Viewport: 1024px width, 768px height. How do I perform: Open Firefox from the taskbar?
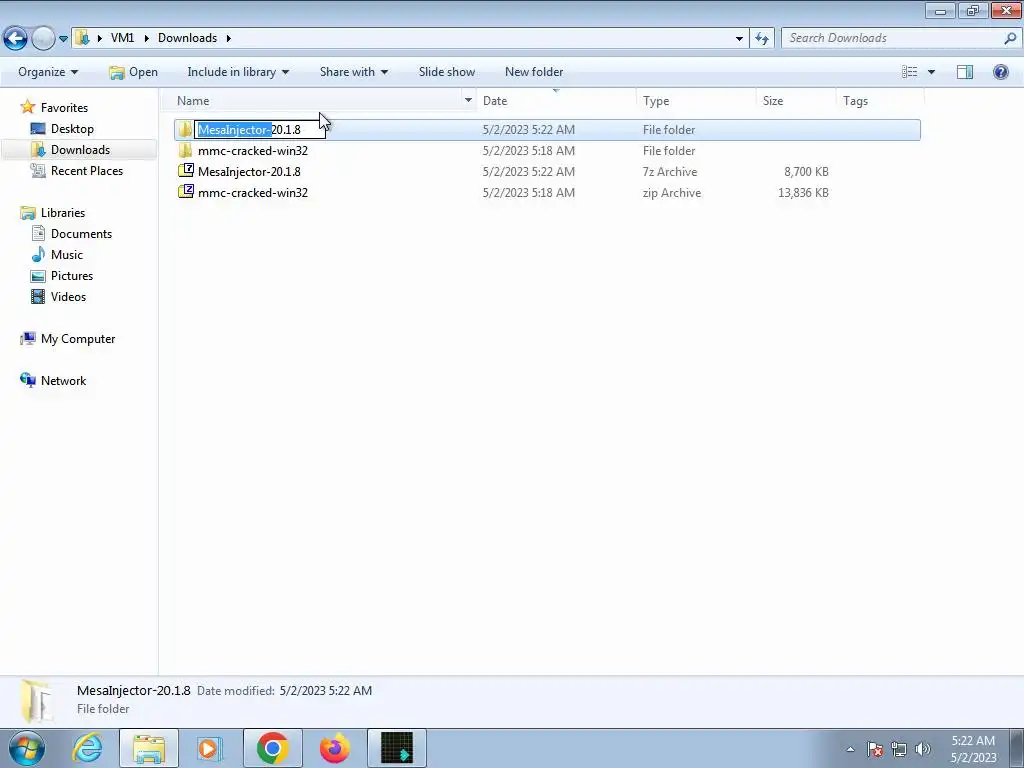[x=334, y=748]
